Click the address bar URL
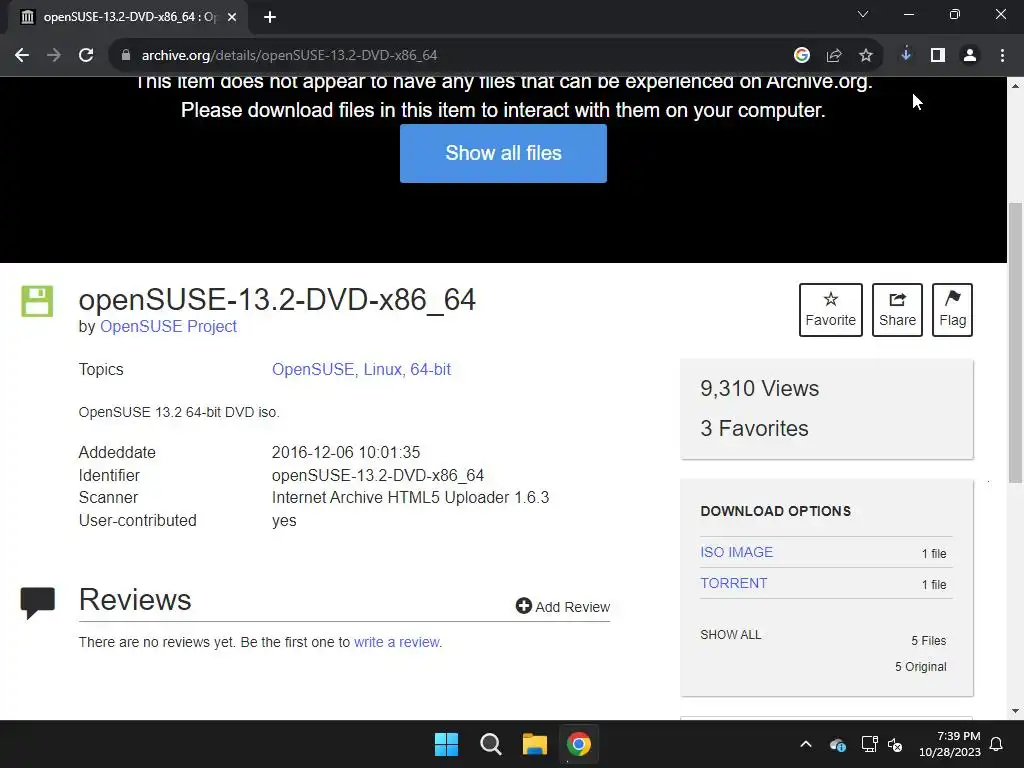This screenshot has height=768, width=1024. [289, 56]
